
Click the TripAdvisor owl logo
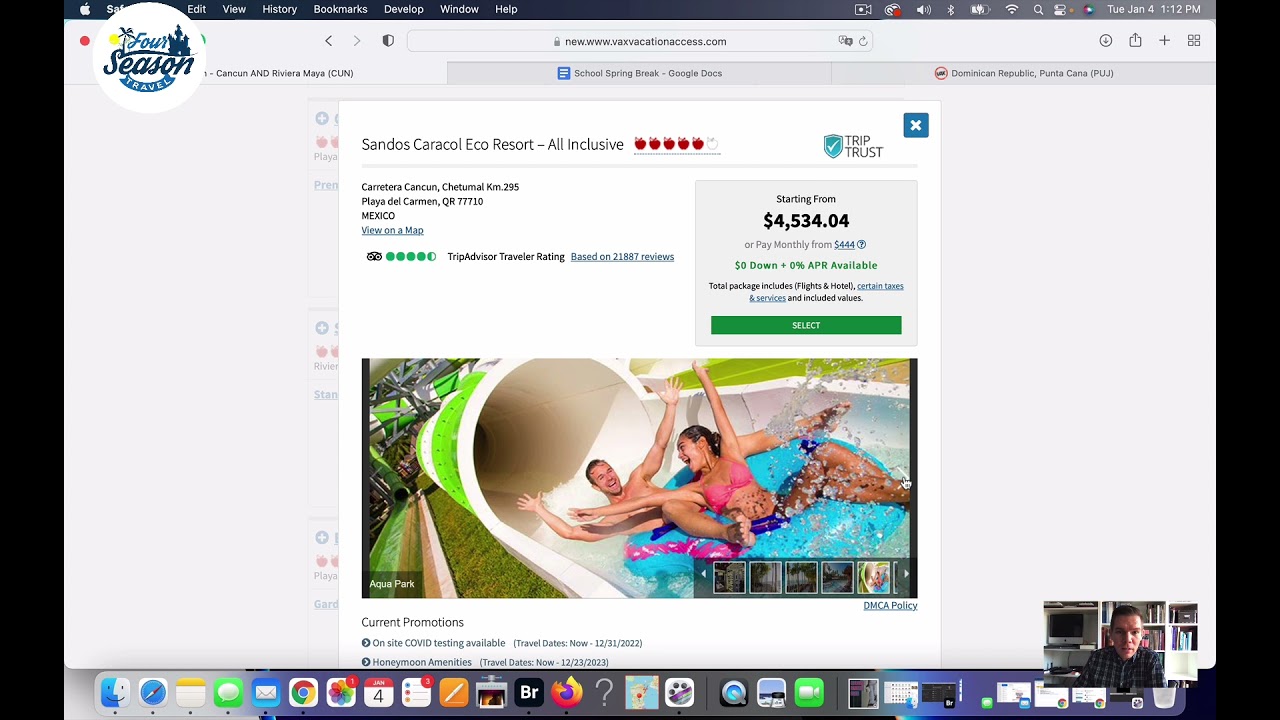pos(374,257)
